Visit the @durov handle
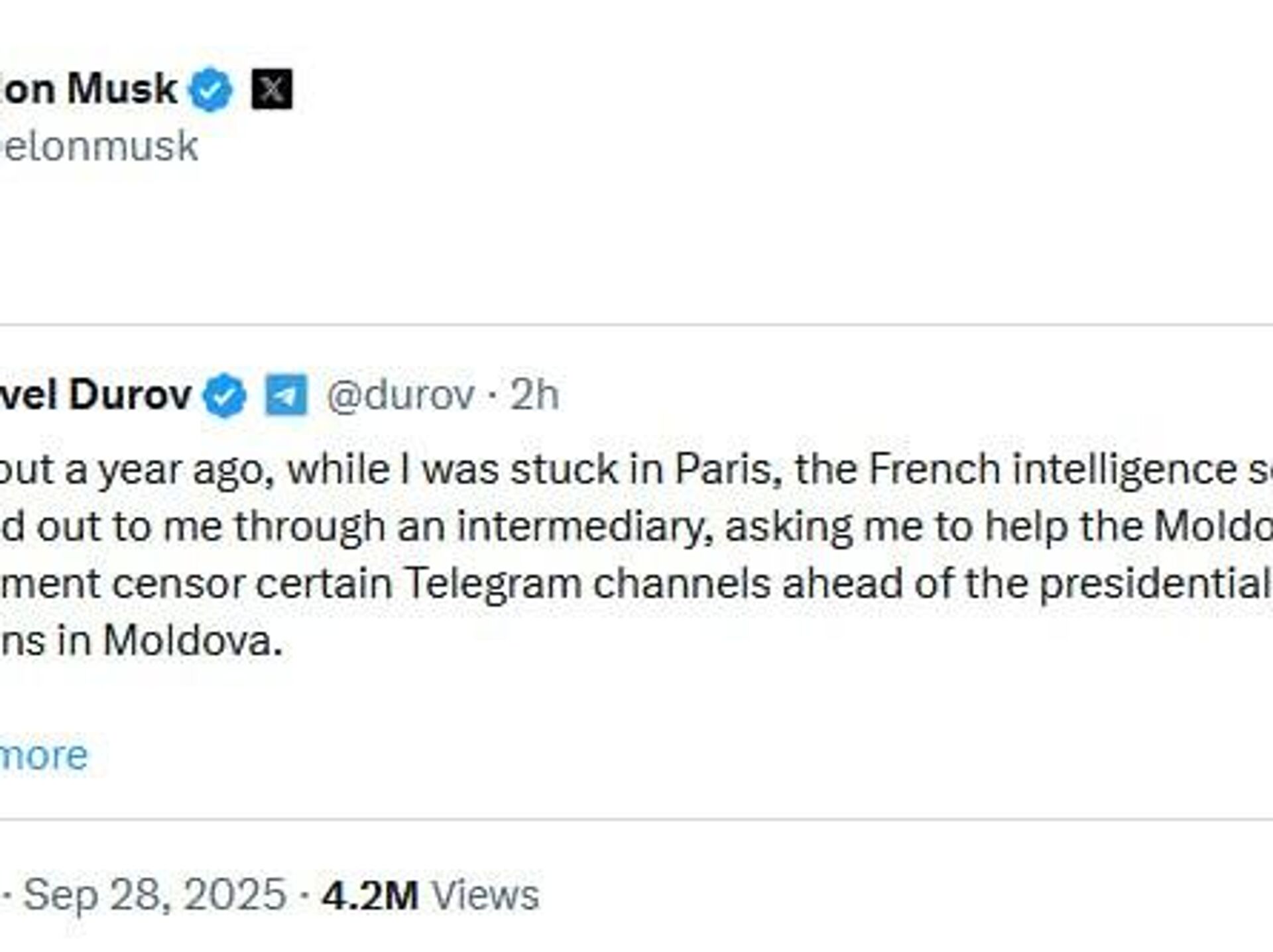Screen dimensions: 1273x952 (400, 395)
